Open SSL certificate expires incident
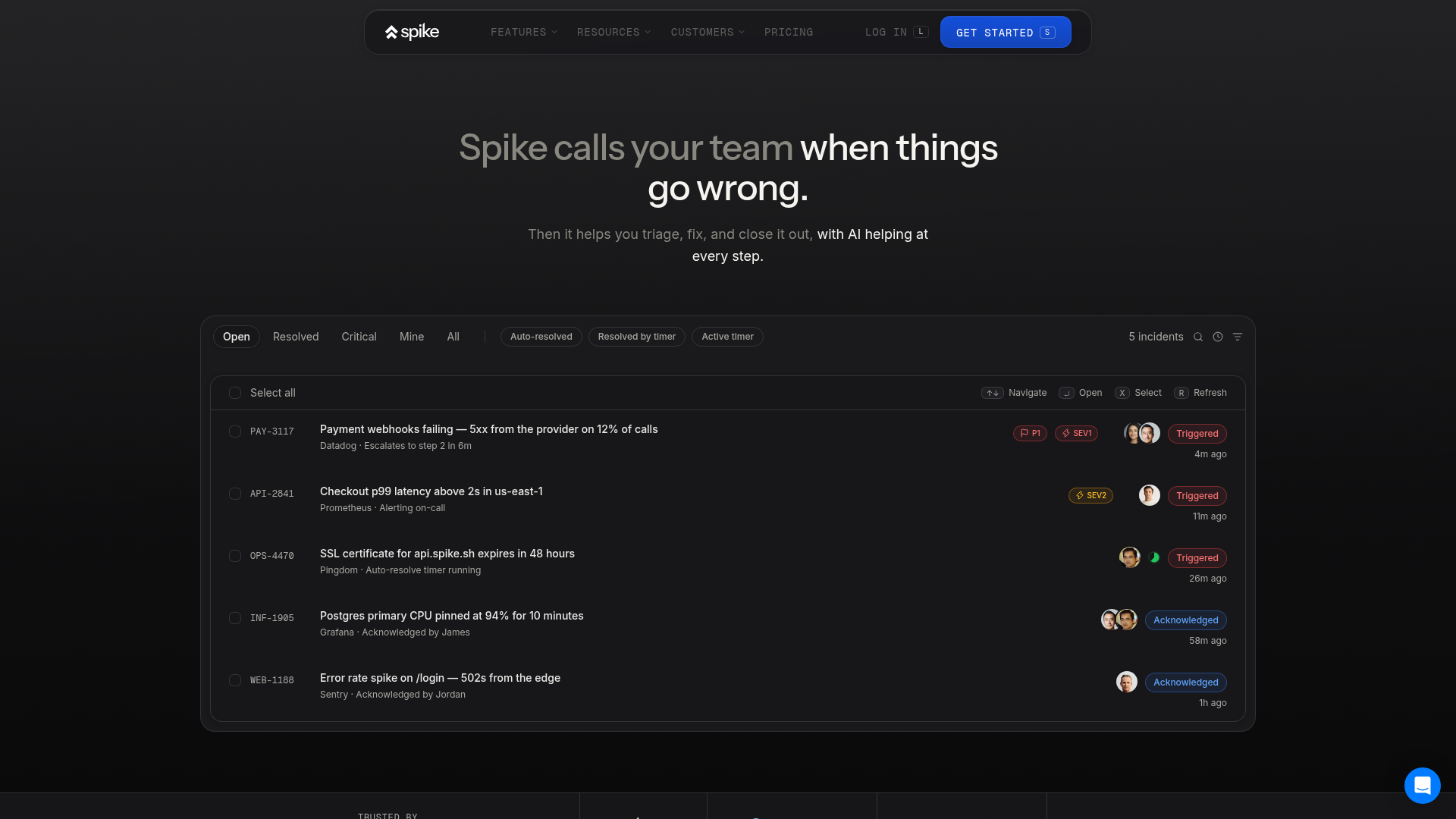This screenshot has width=1456, height=819. click(447, 554)
